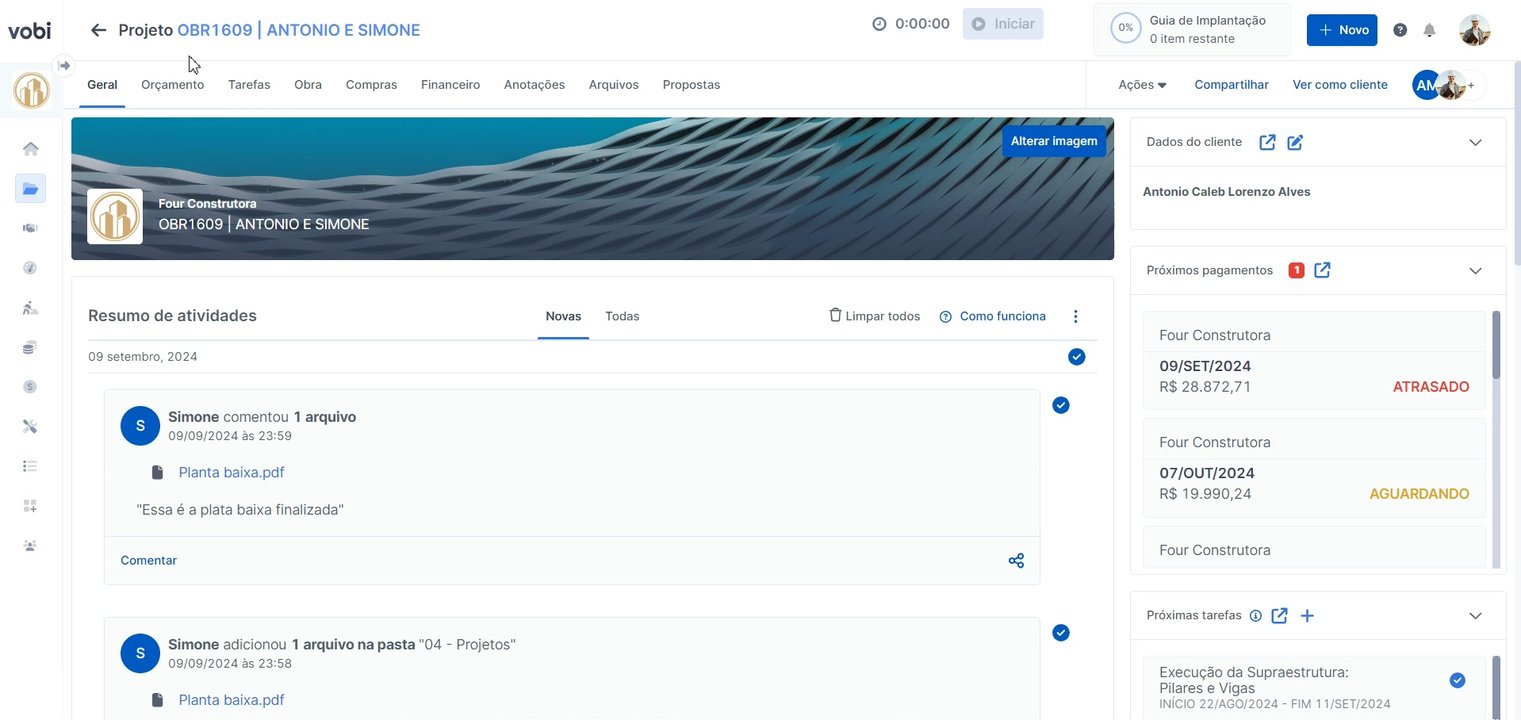Screen dimensions: 1521x720
Task: Click Ver como cliente
Action: pyautogui.click(x=1340, y=85)
